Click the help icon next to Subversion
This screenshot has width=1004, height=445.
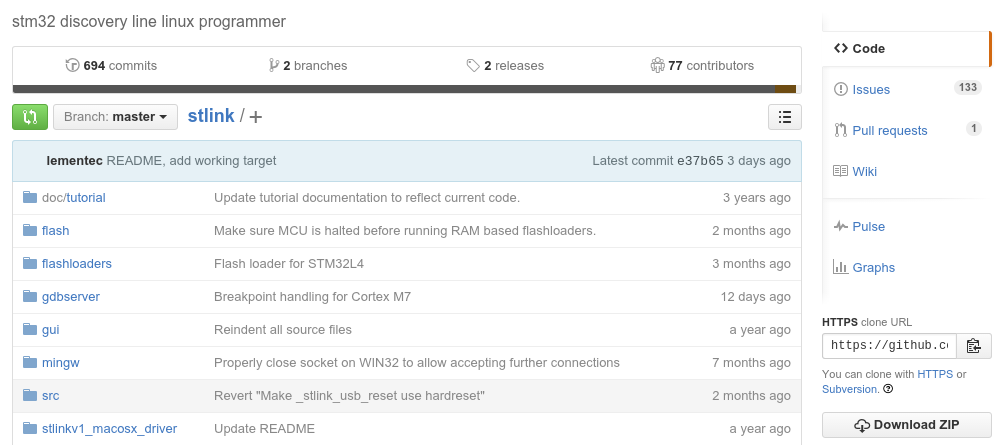887,389
